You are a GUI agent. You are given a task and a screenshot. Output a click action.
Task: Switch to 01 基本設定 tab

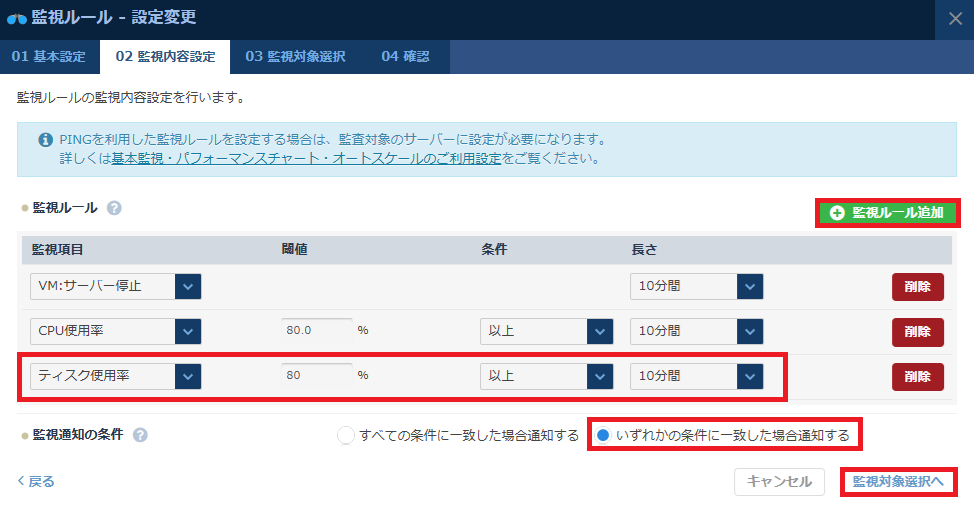49,57
